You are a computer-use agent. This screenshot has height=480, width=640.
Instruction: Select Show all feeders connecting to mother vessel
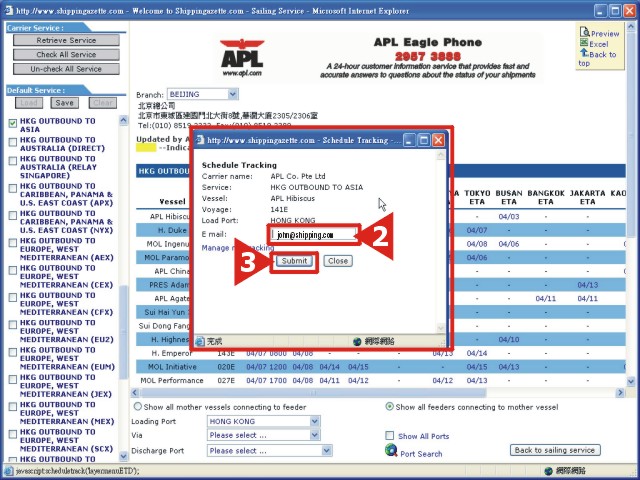tap(390, 407)
